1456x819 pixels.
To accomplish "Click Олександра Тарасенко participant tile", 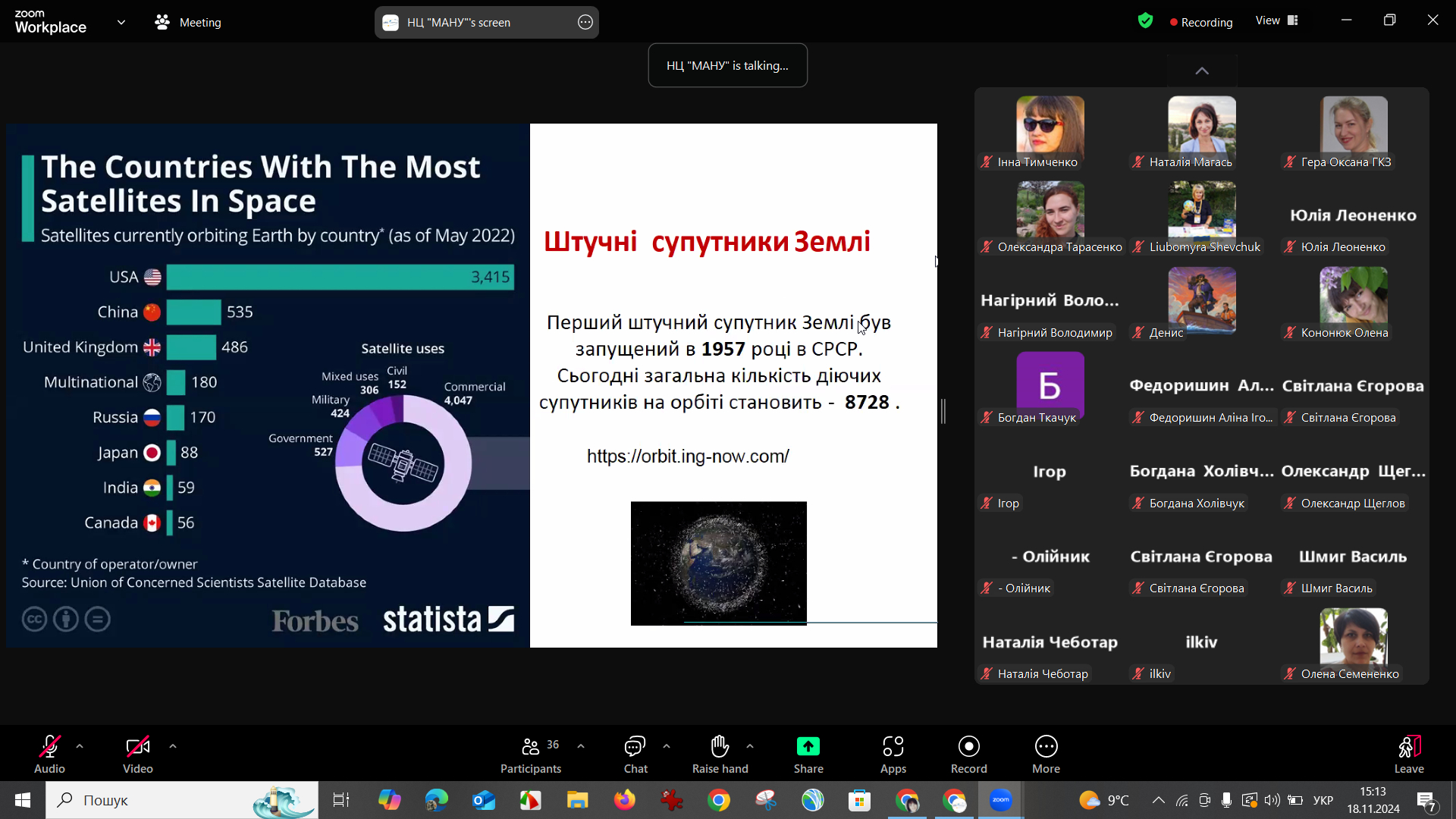I will click(1050, 217).
